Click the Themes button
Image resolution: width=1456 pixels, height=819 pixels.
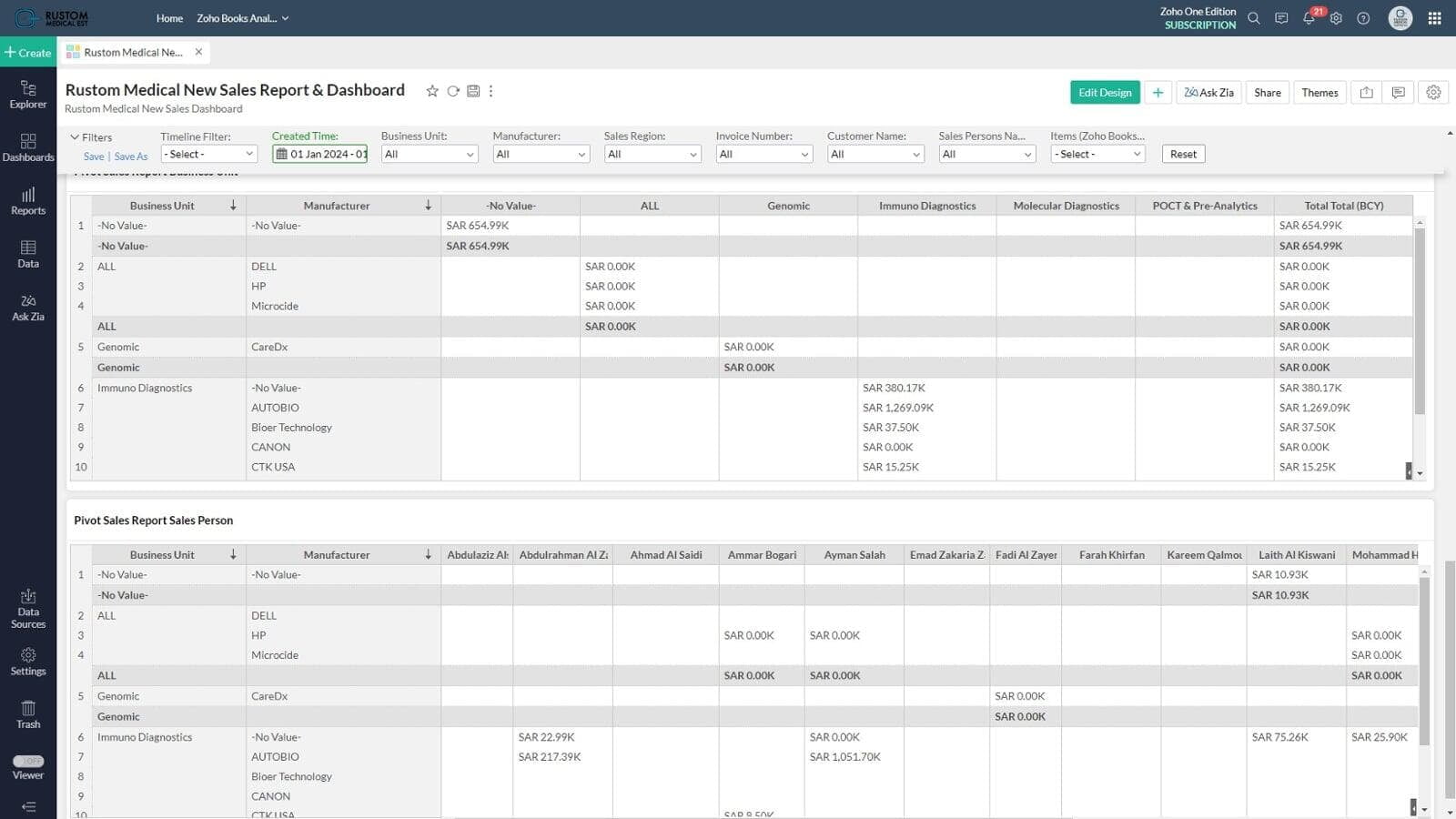[x=1319, y=93]
